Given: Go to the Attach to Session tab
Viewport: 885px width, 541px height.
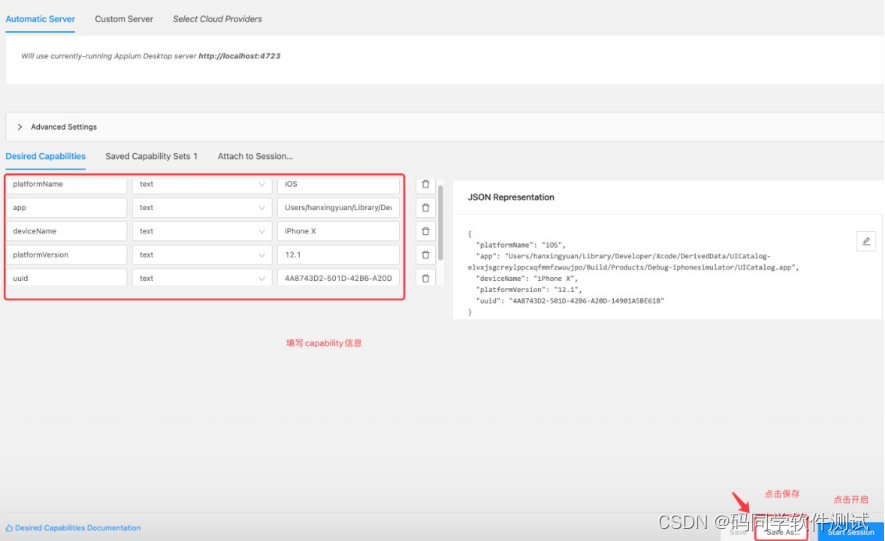Looking at the screenshot, I should click(255, 156).
